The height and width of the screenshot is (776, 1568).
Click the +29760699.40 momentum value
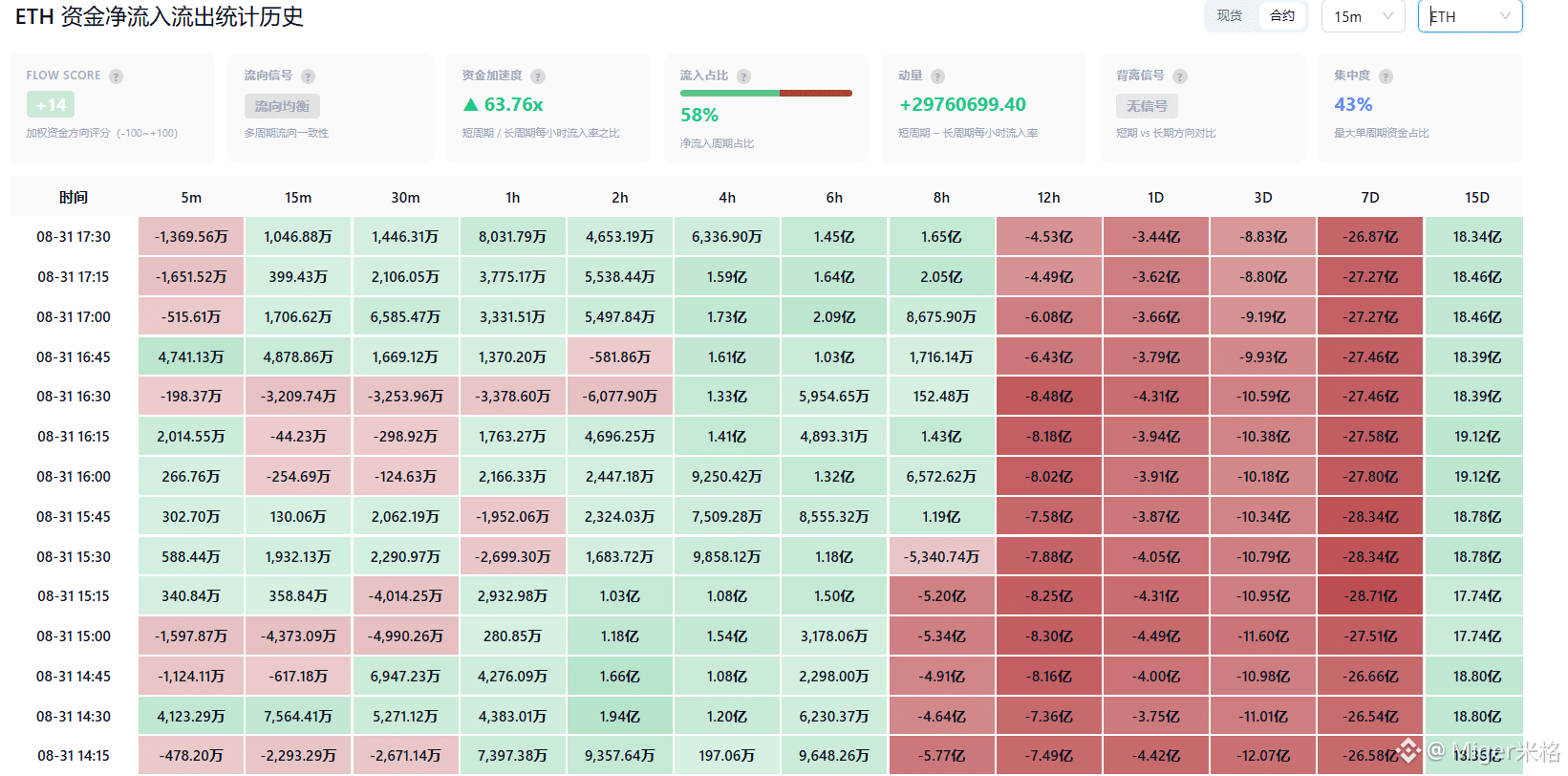962,104
